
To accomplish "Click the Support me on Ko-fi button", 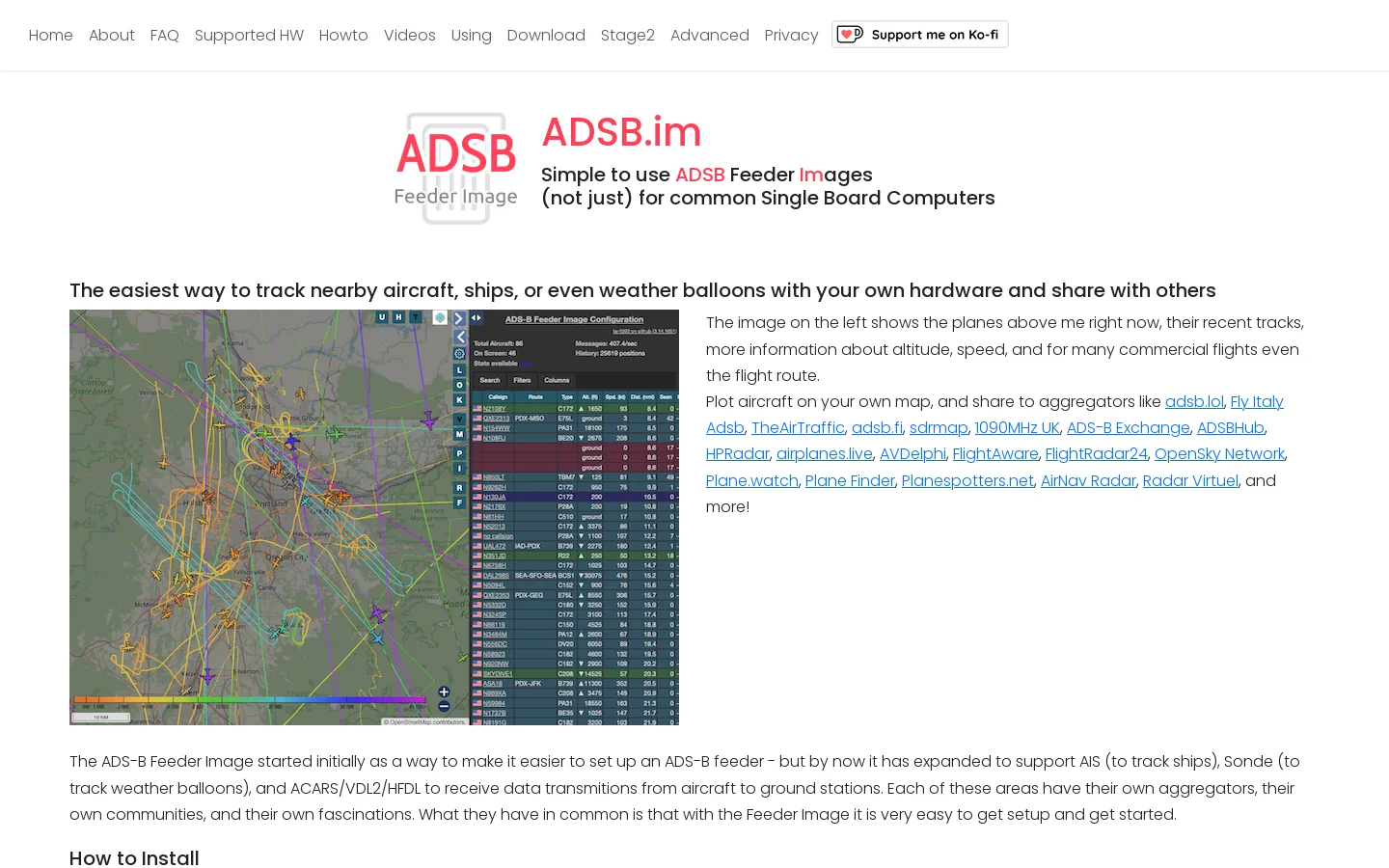I will 920,35.
